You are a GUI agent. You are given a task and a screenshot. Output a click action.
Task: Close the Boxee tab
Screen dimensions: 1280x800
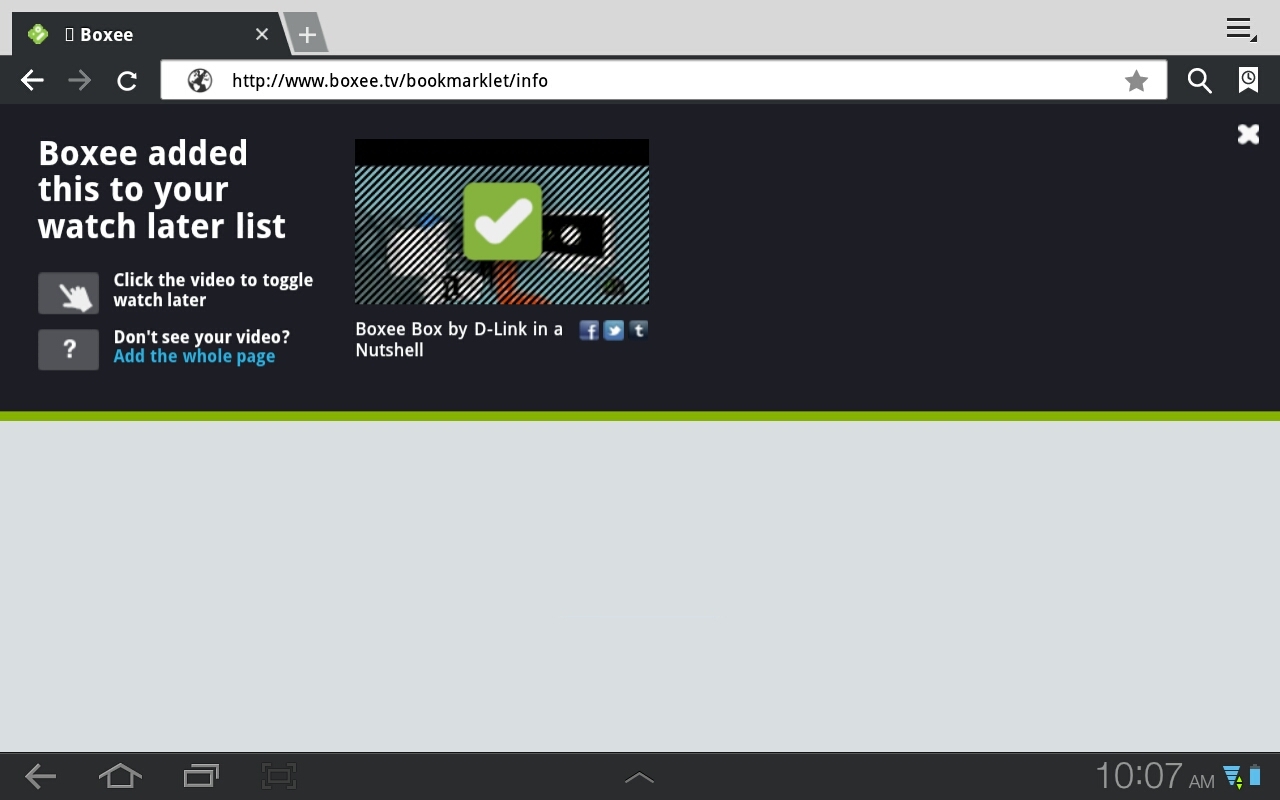coord(262,34)
